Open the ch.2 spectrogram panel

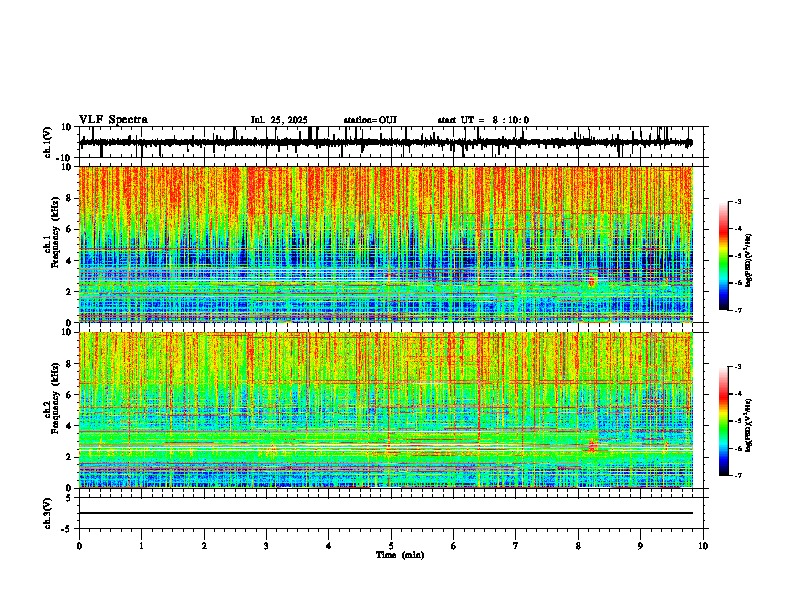coord(386,410)
